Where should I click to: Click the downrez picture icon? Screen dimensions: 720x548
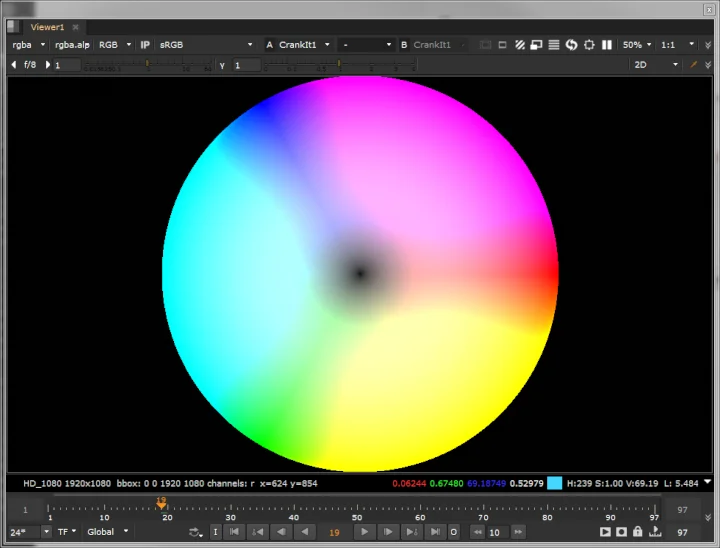[x=536, y=45]
